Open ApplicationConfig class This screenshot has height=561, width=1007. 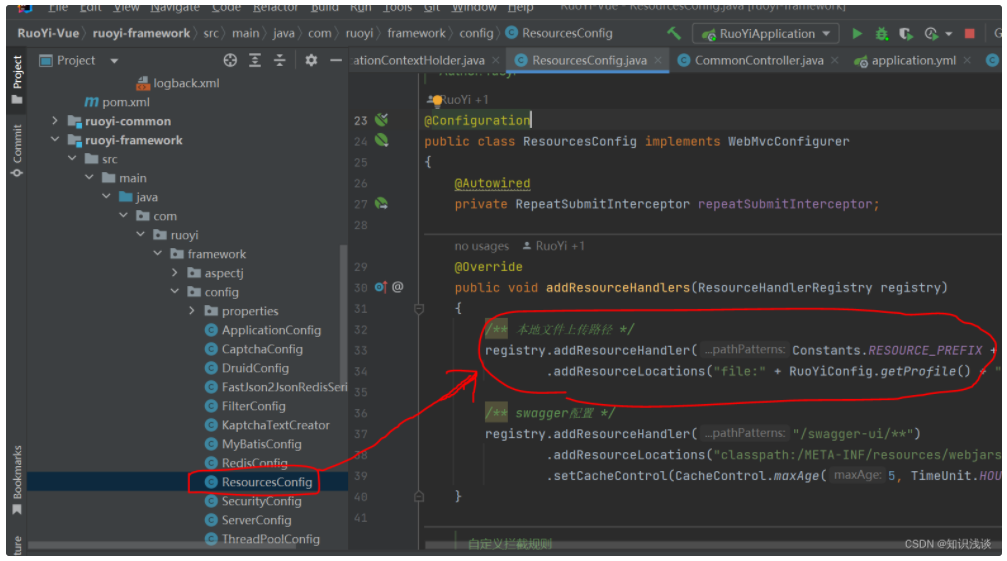tap(263, 330)
